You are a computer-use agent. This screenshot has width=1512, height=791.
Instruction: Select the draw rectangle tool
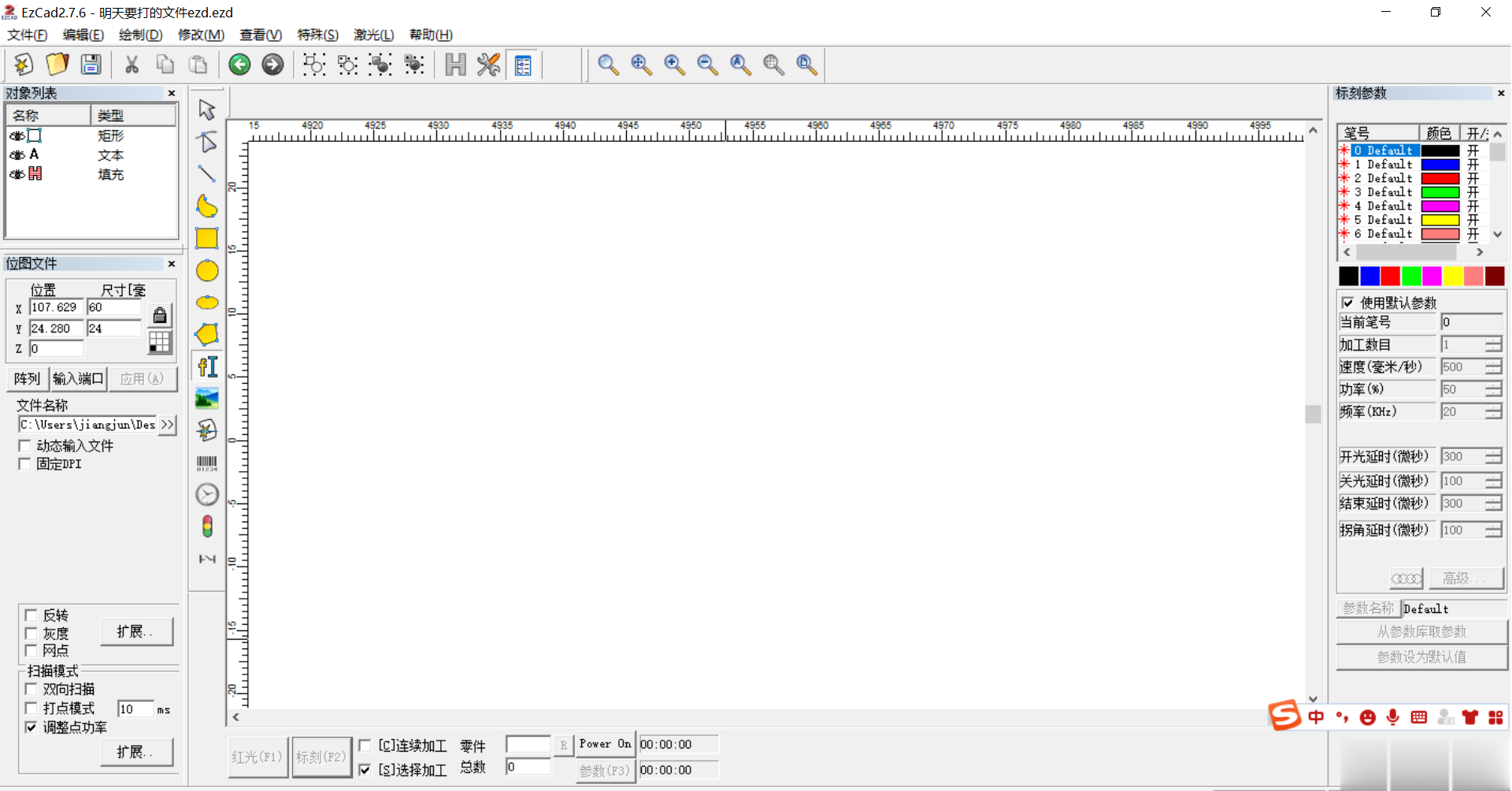coord(207,238)
